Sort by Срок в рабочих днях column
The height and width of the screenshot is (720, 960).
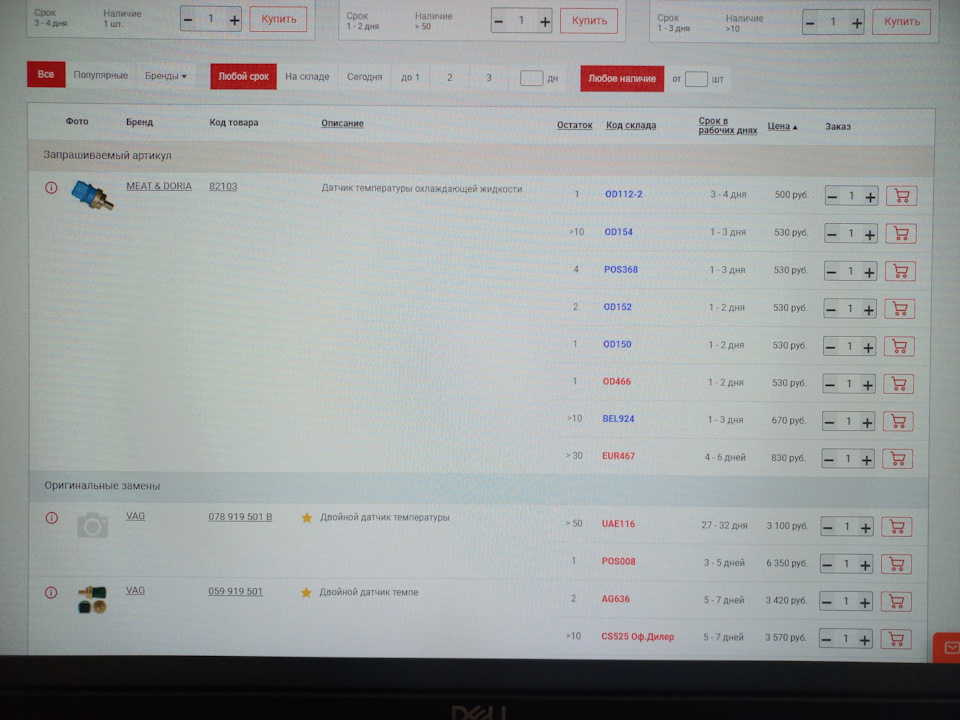(x=727, y=126)
